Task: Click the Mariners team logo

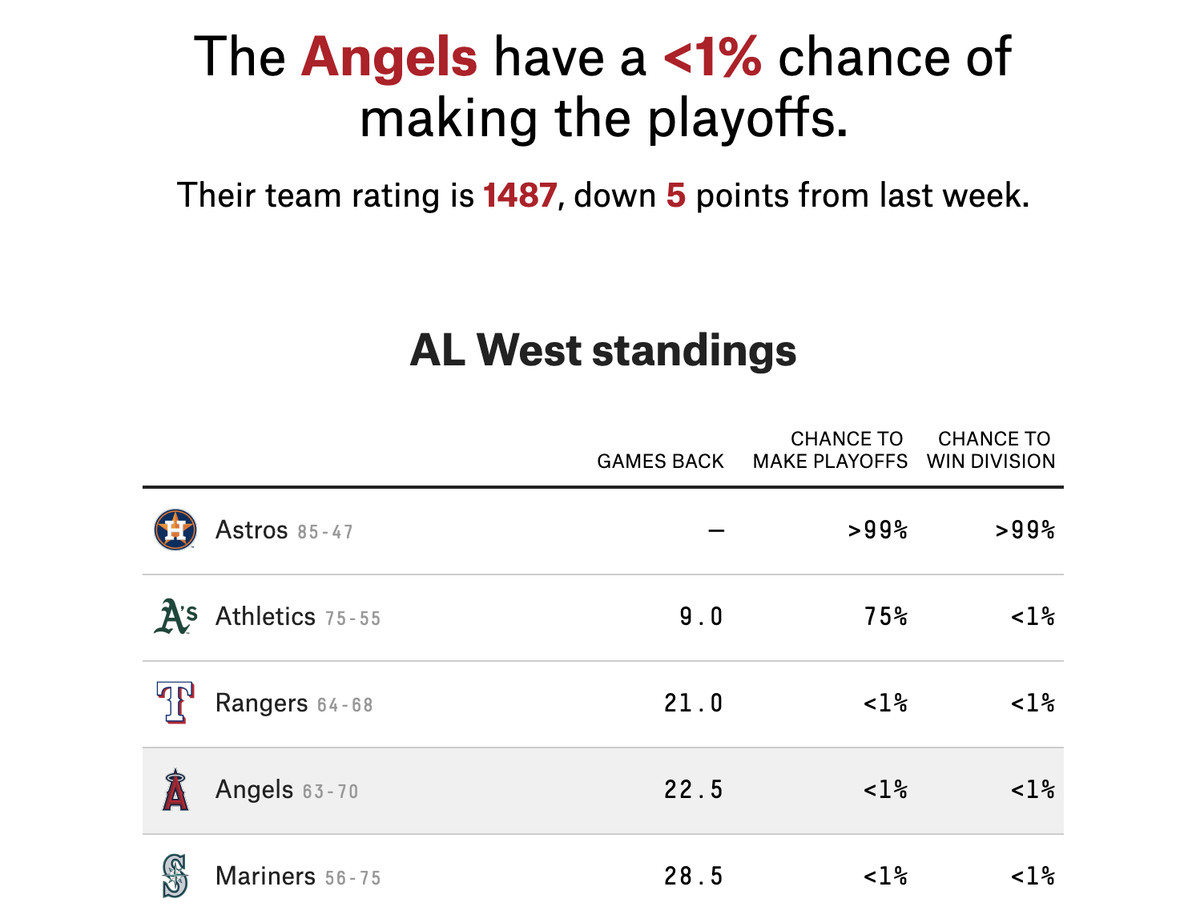Action: coord(175,877)
